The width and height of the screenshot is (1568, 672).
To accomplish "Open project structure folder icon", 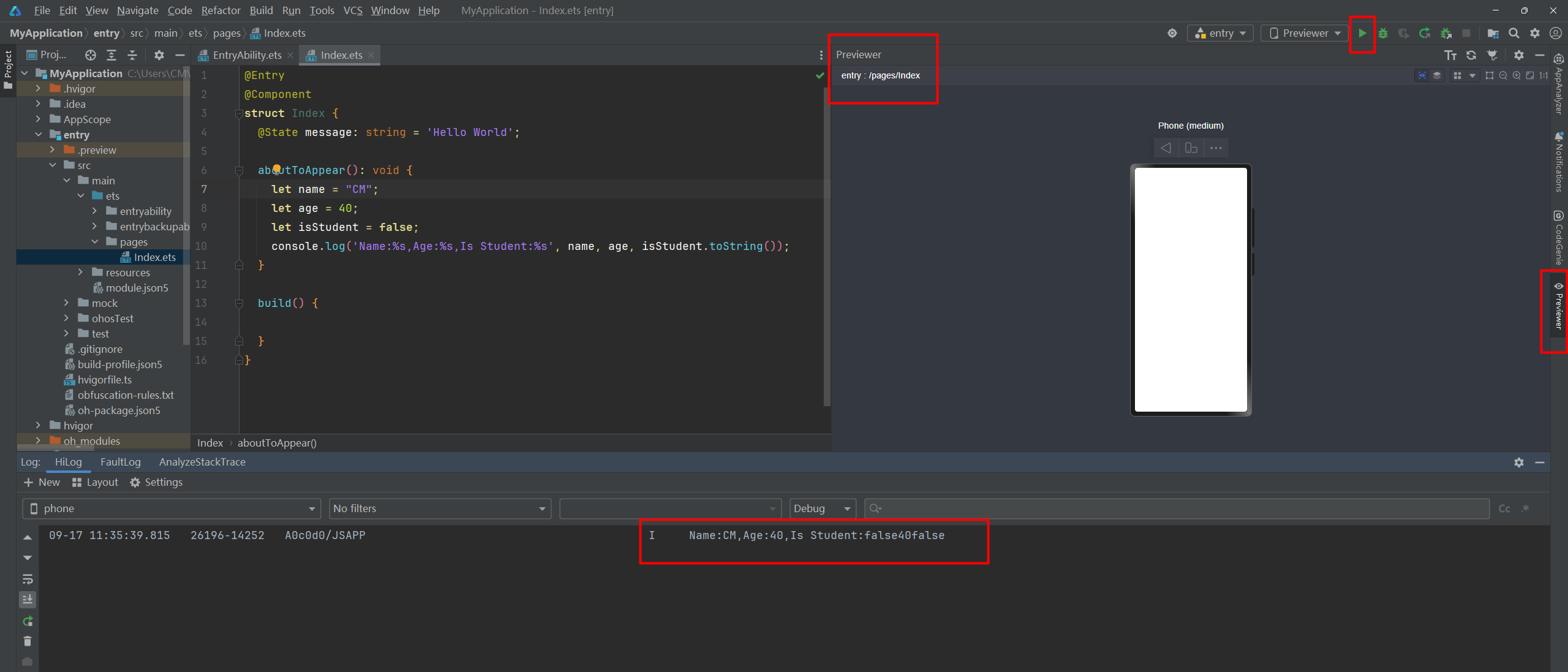I will [x=1493, y=34].
